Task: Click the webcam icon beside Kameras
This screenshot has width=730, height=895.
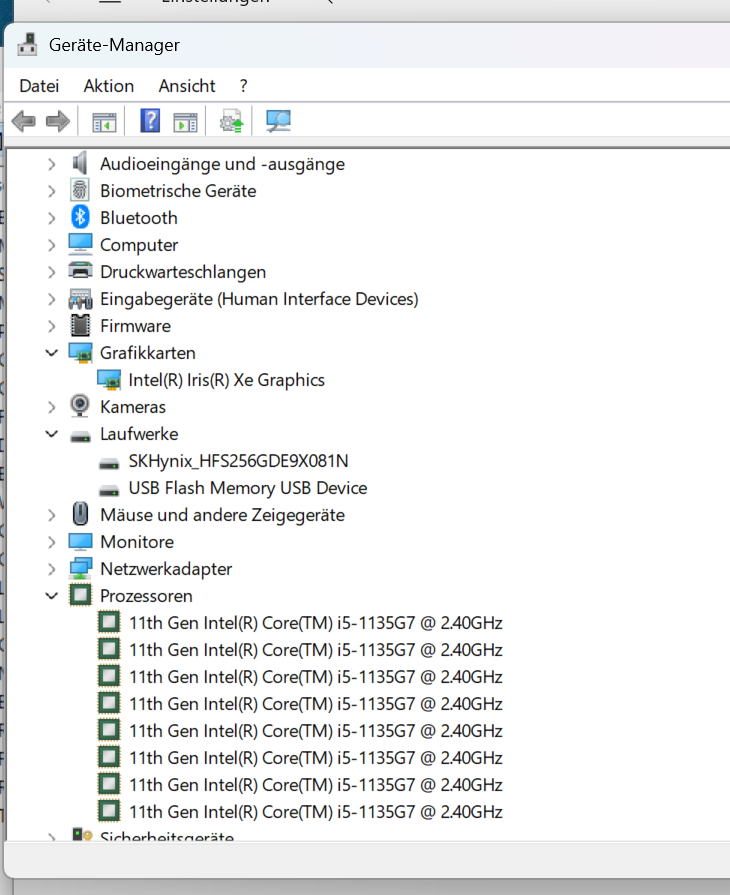Action: [x=80, y=406]
